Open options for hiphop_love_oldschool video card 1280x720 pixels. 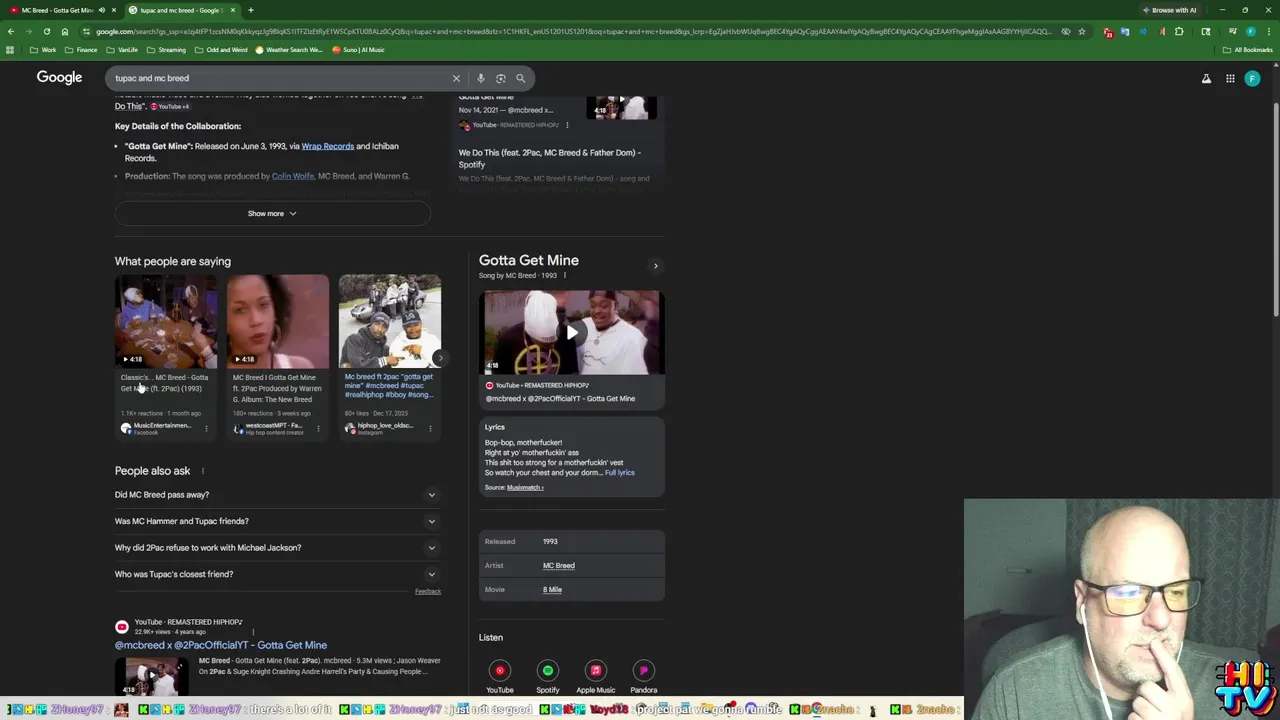click(x=430, y=428)
